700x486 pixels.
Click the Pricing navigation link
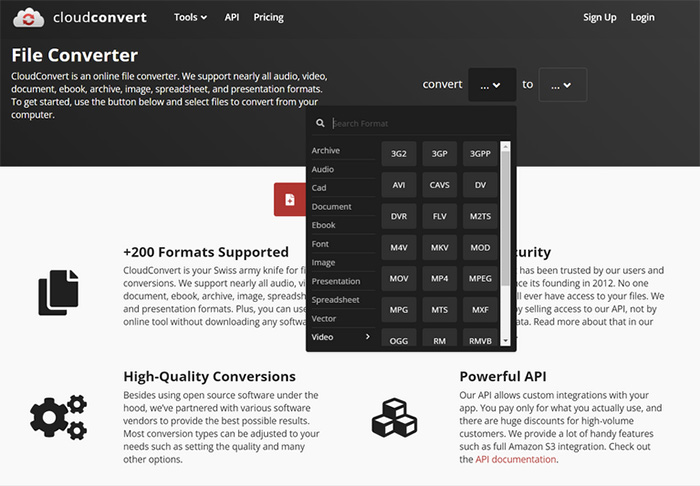(x=268, y=17)
